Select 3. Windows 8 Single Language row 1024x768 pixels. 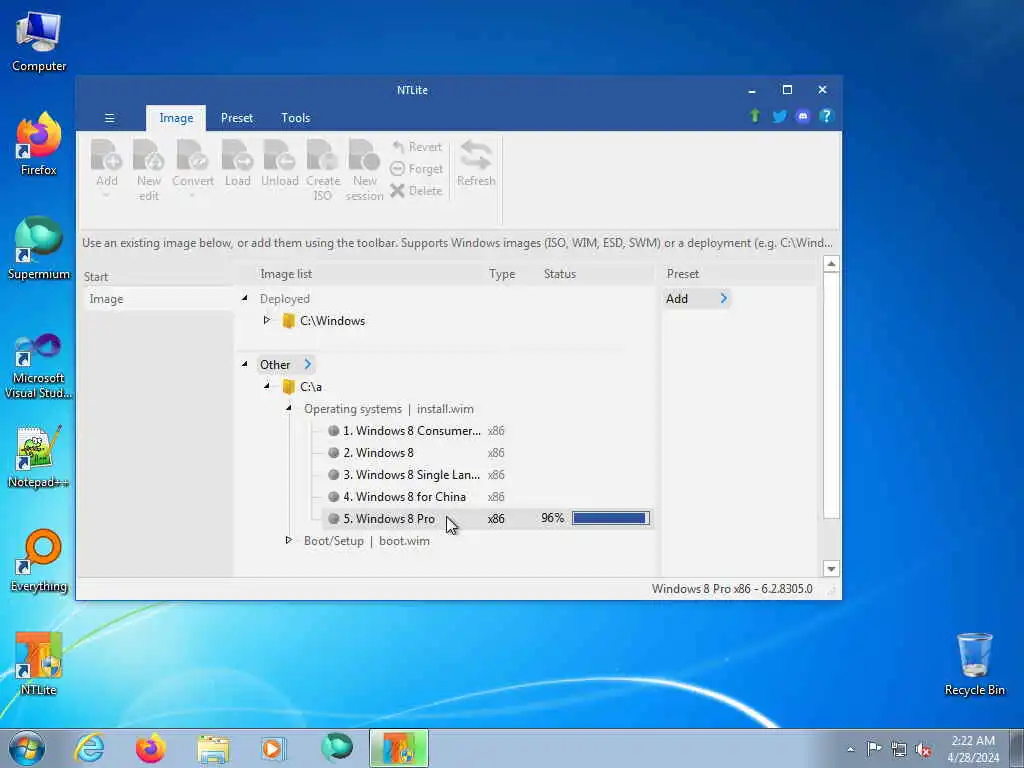[486, 475]
